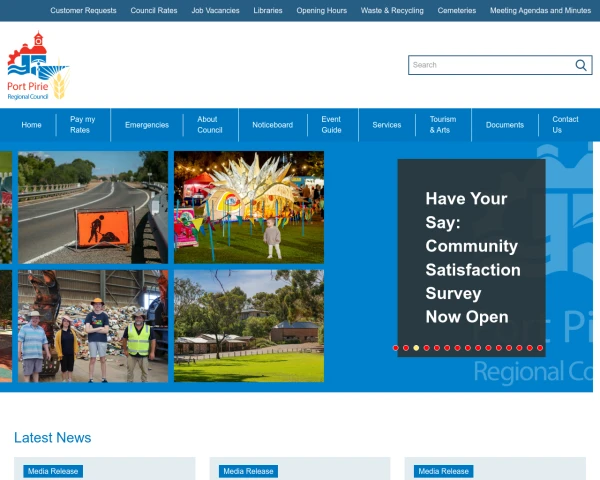600x480 pixels.
Task: Open the Emergencies menu item
Action: [146, 125]
